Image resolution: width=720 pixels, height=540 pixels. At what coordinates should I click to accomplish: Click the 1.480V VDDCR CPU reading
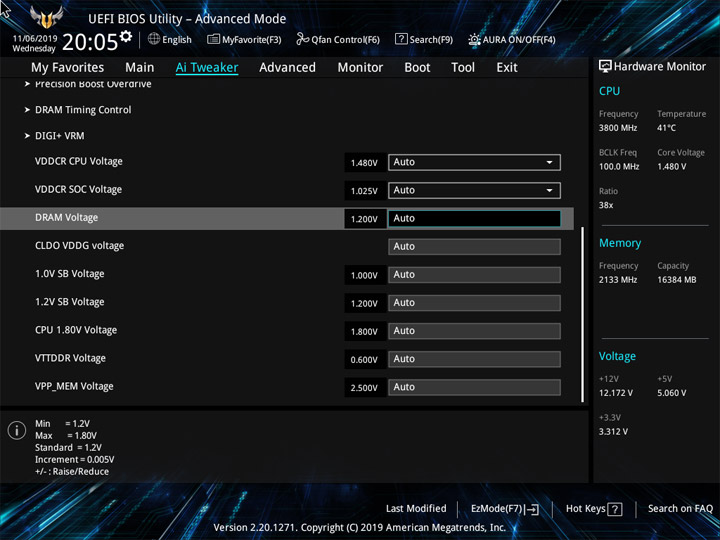[x=364, y=163]
